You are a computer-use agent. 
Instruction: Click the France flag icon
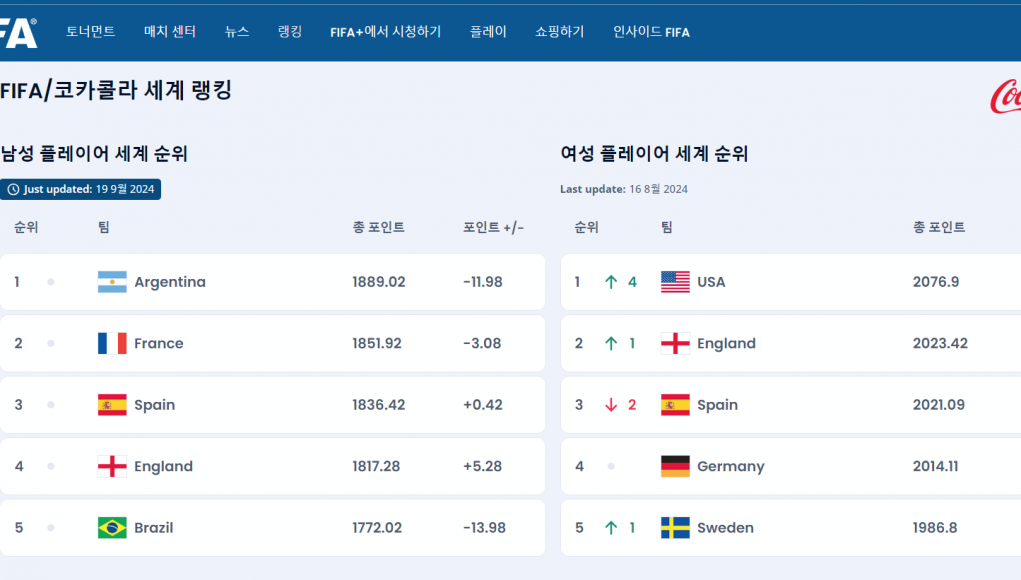tap(112, 344)
